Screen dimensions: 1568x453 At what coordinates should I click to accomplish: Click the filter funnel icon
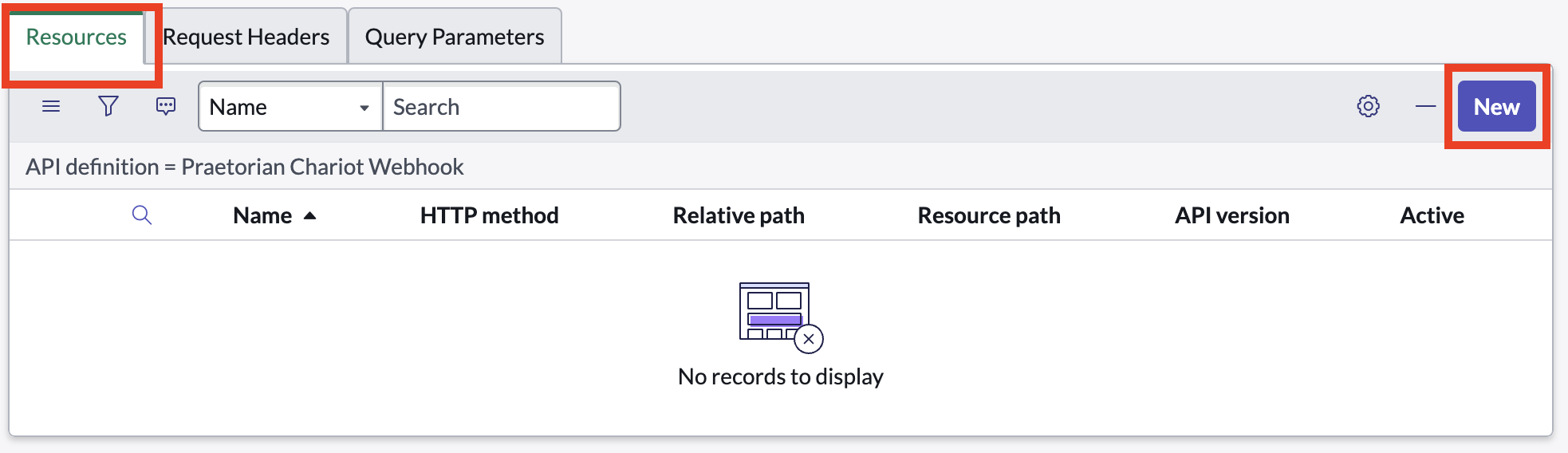[108, 106]
